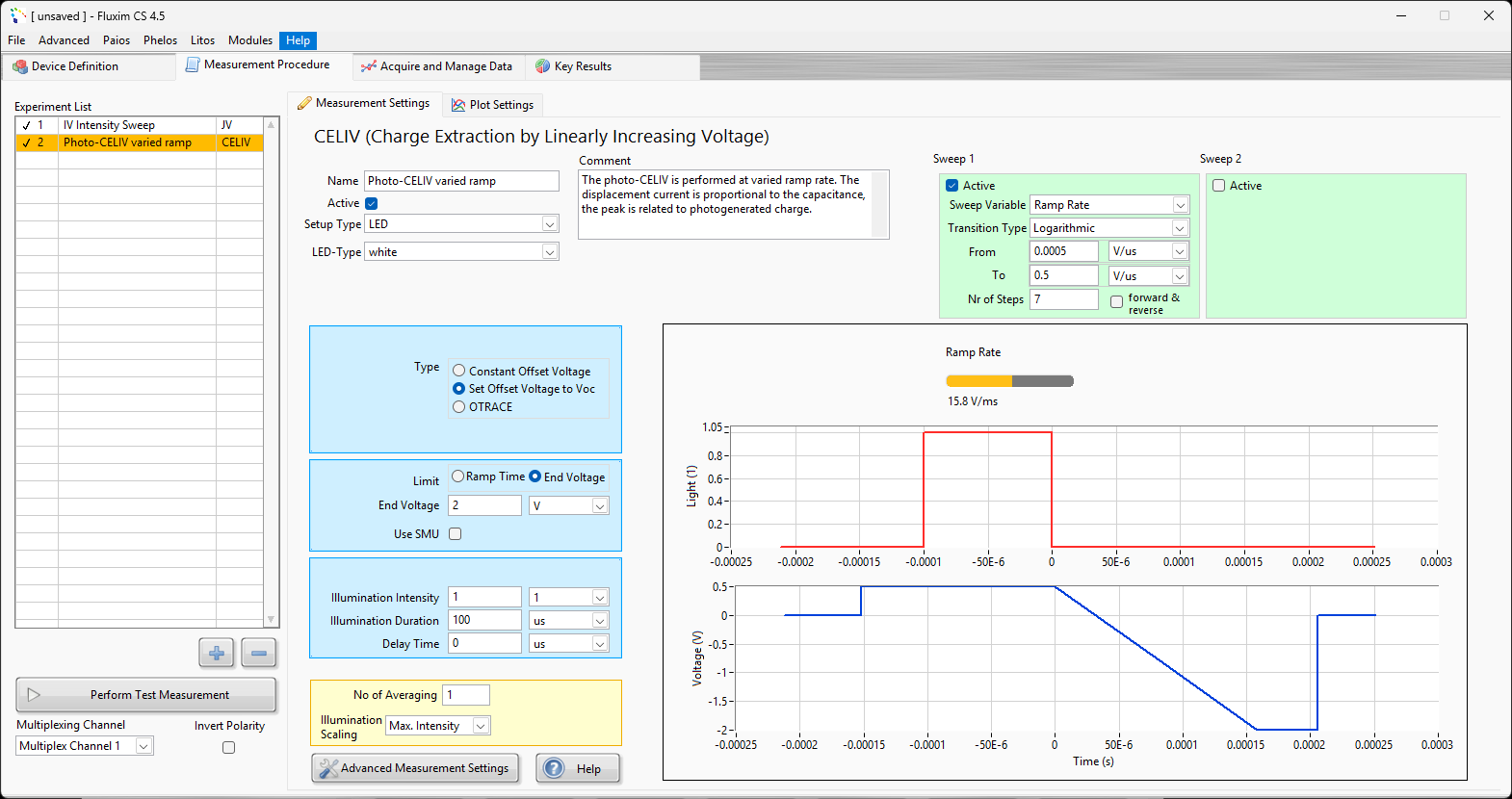The width and height of the screenshot is (1512, 799).
Task: Click the pencil icon on Measurement Settings
Action: [x=304, y=103]
